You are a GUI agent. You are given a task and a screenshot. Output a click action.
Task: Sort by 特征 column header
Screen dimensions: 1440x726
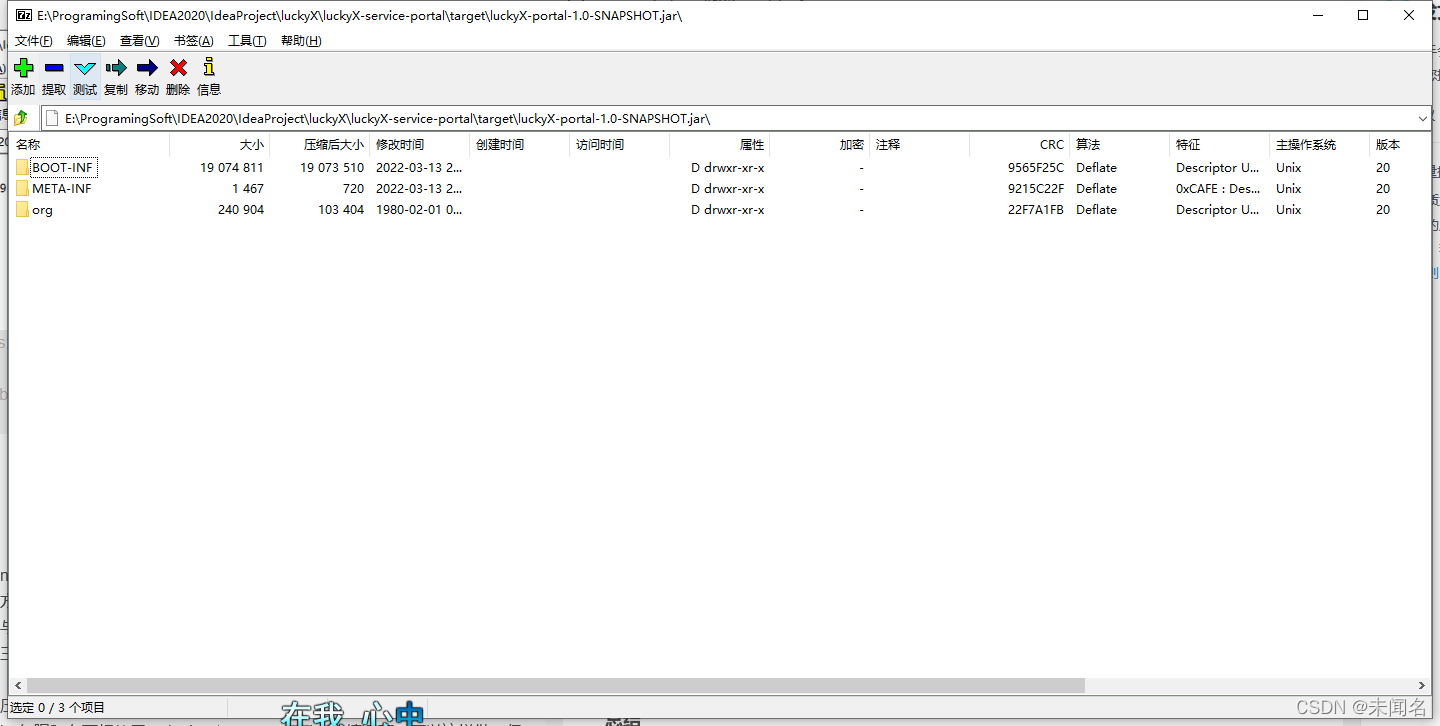1219,145
